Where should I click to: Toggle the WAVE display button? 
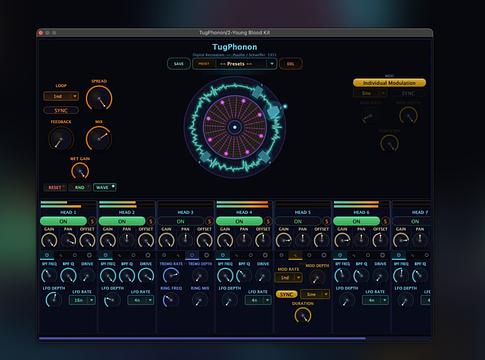point(105,187)
